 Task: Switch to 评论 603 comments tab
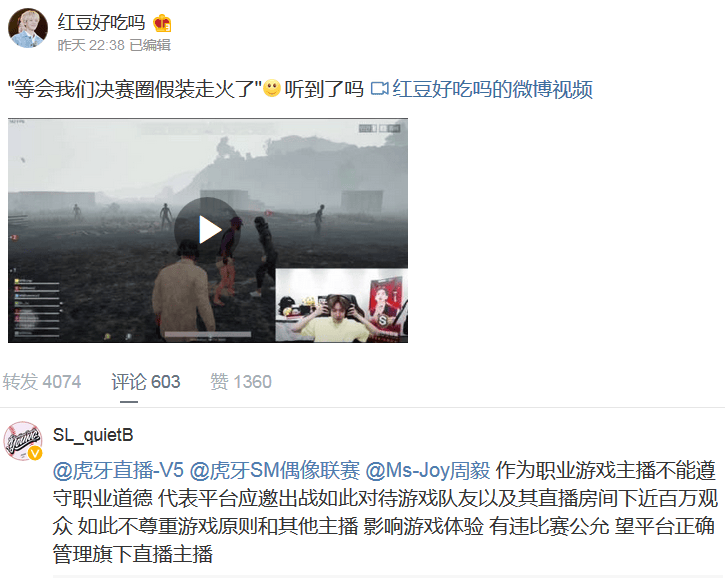click(146, 381)
